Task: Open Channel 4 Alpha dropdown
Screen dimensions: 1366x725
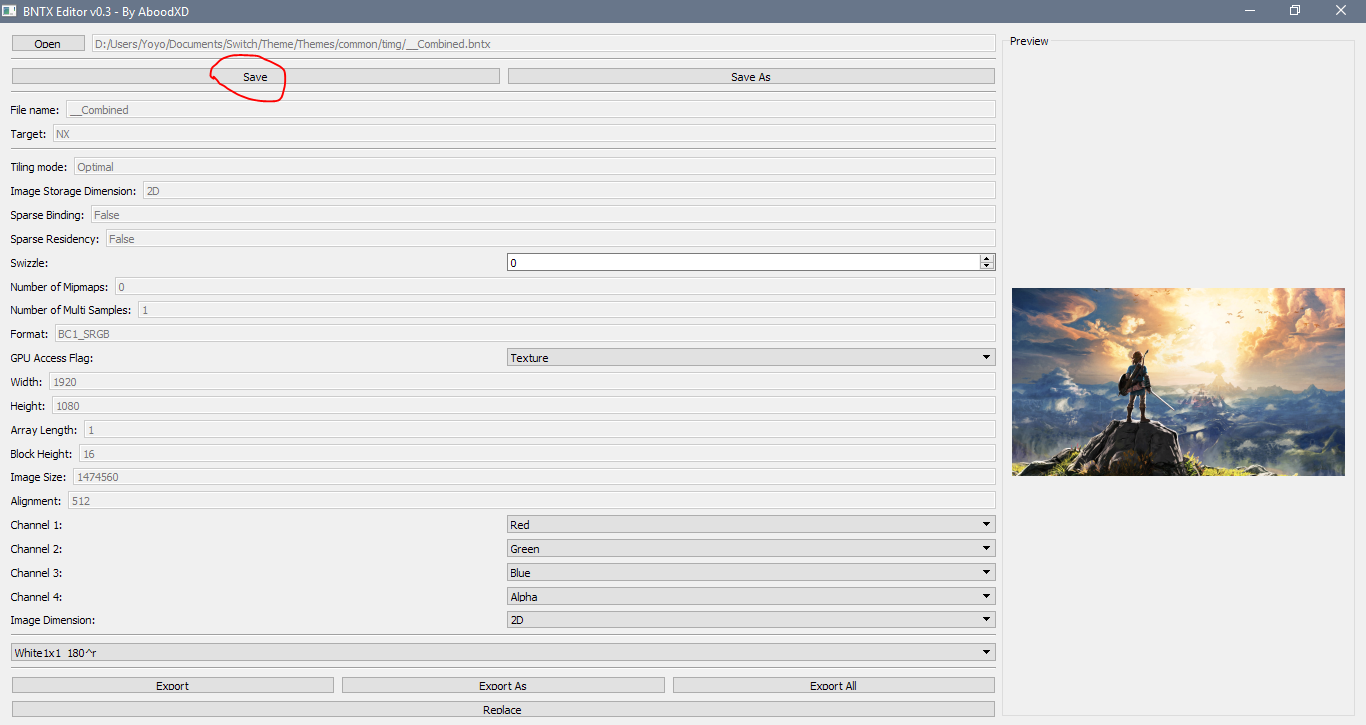Action: click(751, 596)
